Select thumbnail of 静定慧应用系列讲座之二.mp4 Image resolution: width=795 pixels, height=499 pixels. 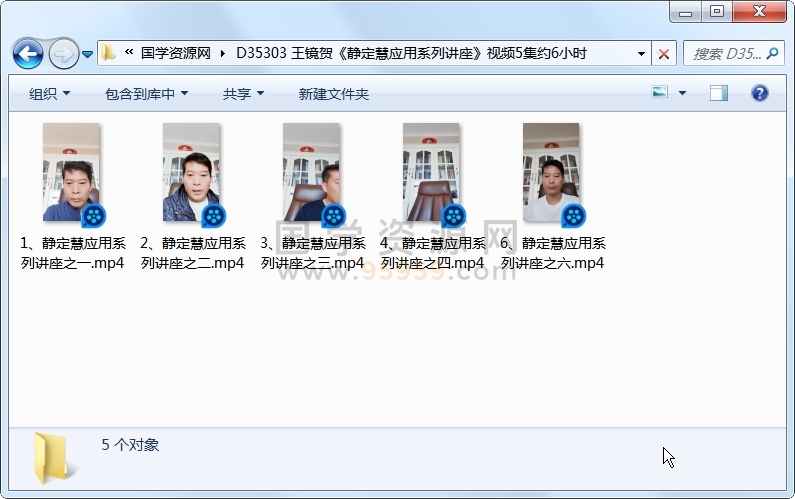coord(191,172)
